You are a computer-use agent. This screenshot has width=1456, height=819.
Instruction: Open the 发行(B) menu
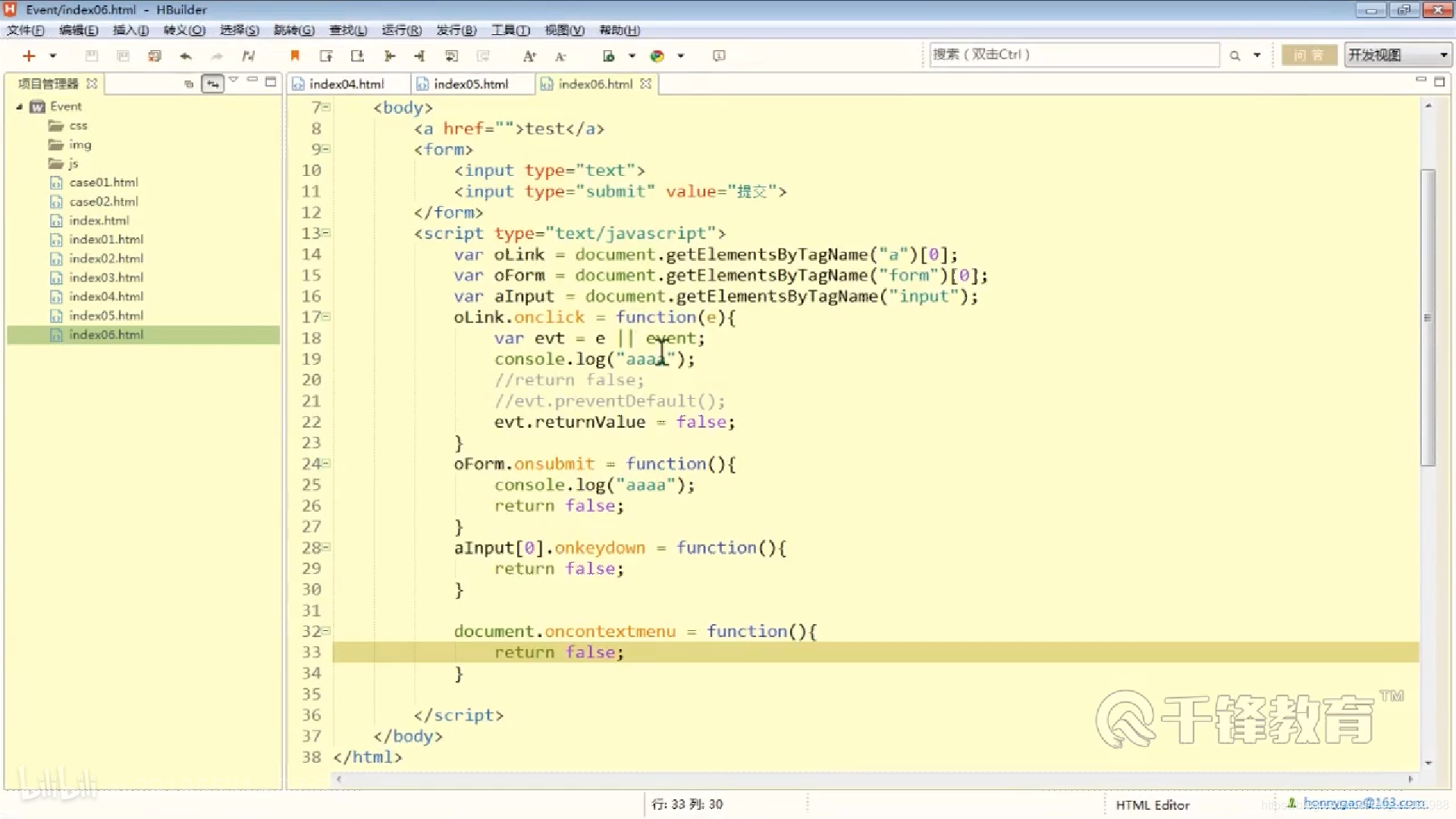coord(456,30)
